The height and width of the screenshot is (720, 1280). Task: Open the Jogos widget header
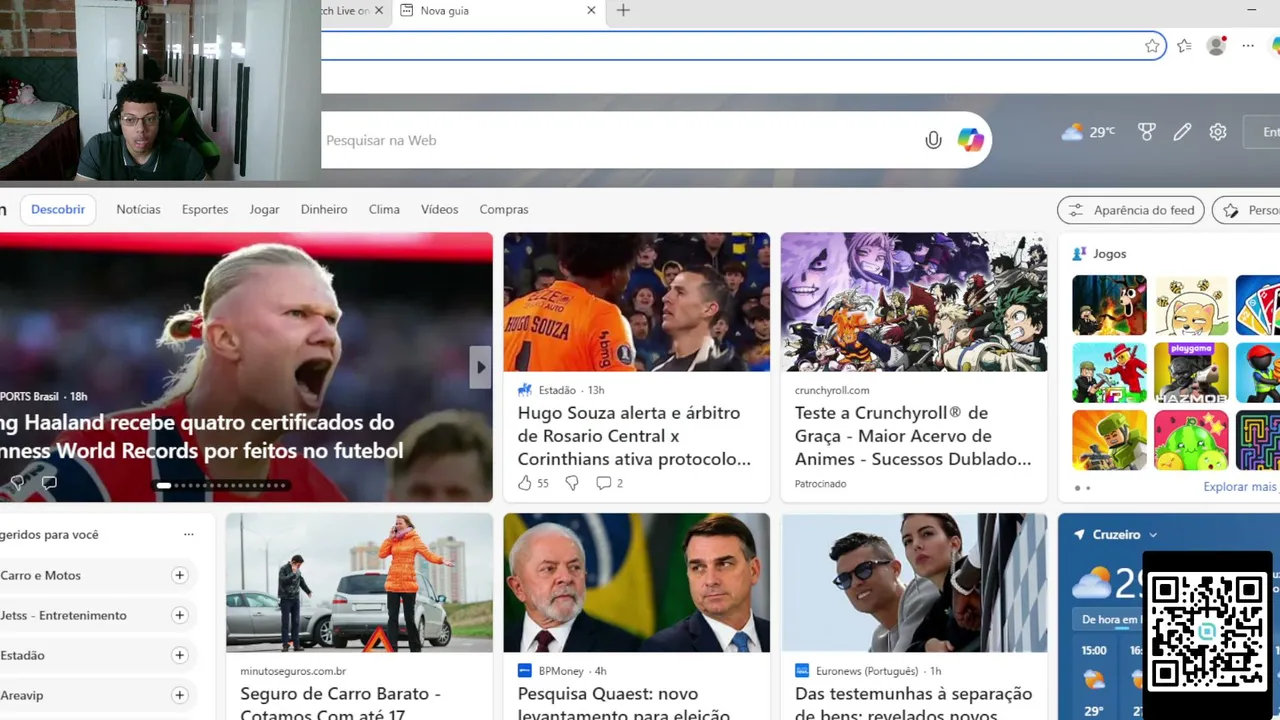tap(1099, 254)
